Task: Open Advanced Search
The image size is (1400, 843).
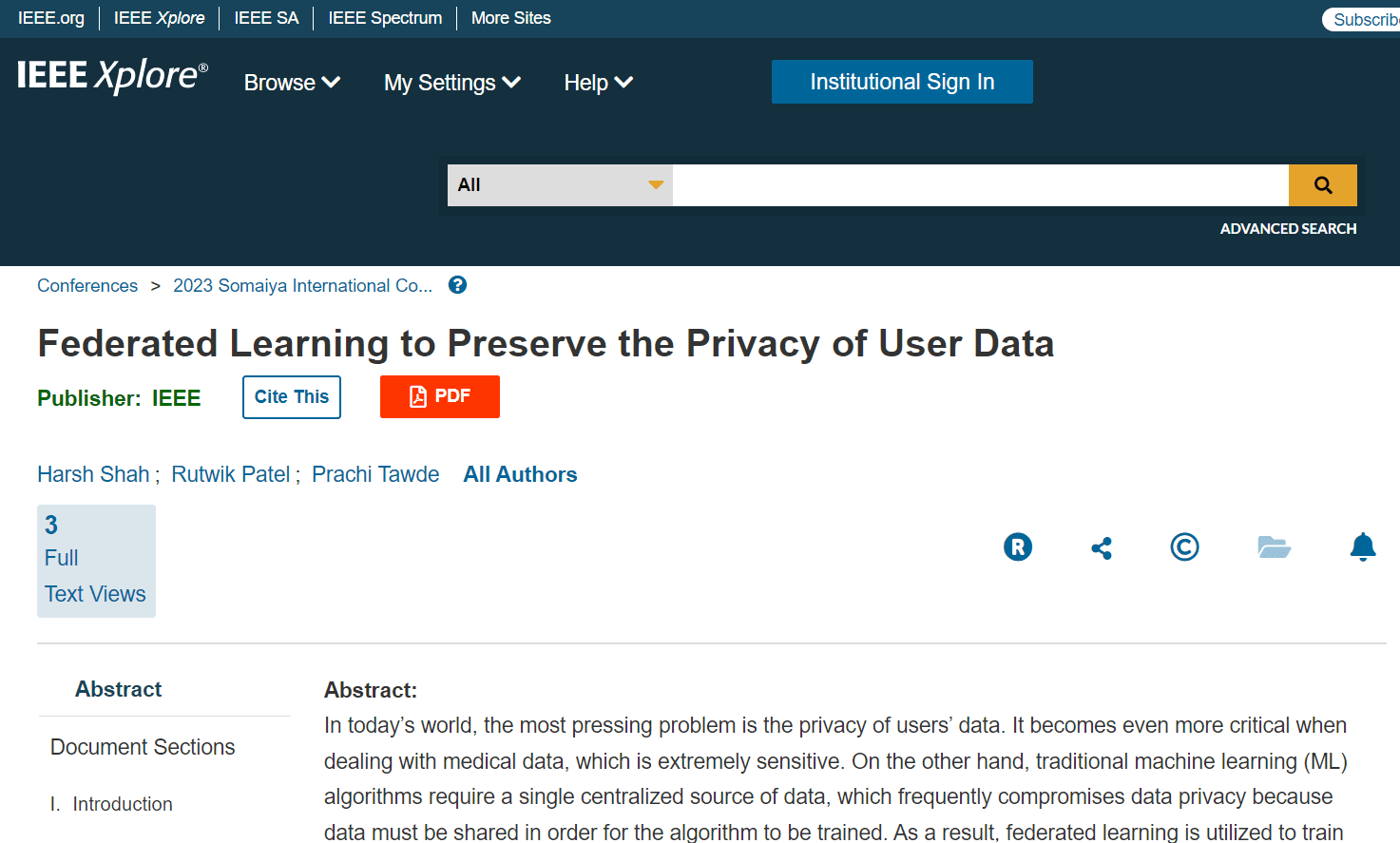Action: [x=1288, y=228]
